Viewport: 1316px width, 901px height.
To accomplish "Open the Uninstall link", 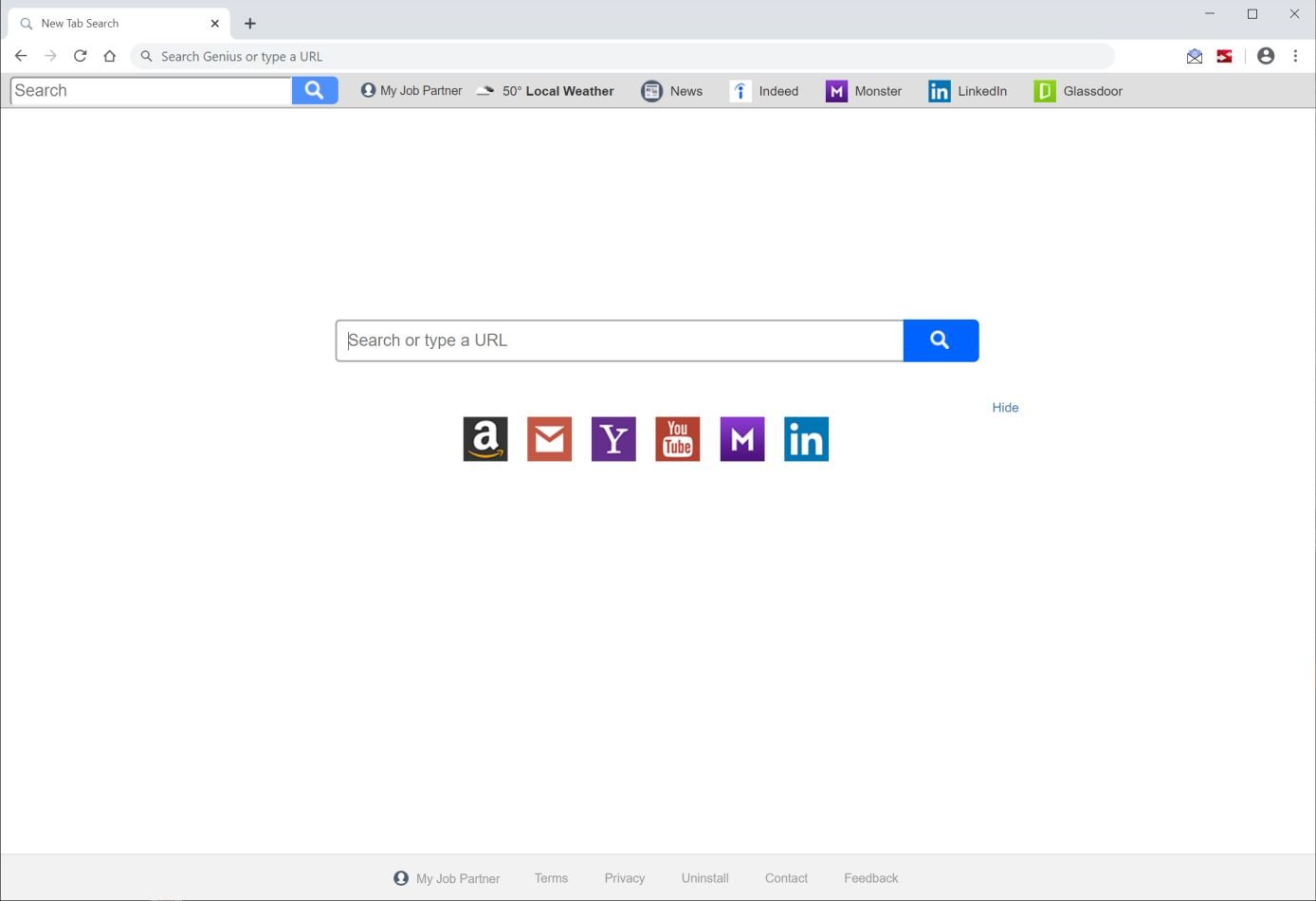I will (705, 878).
